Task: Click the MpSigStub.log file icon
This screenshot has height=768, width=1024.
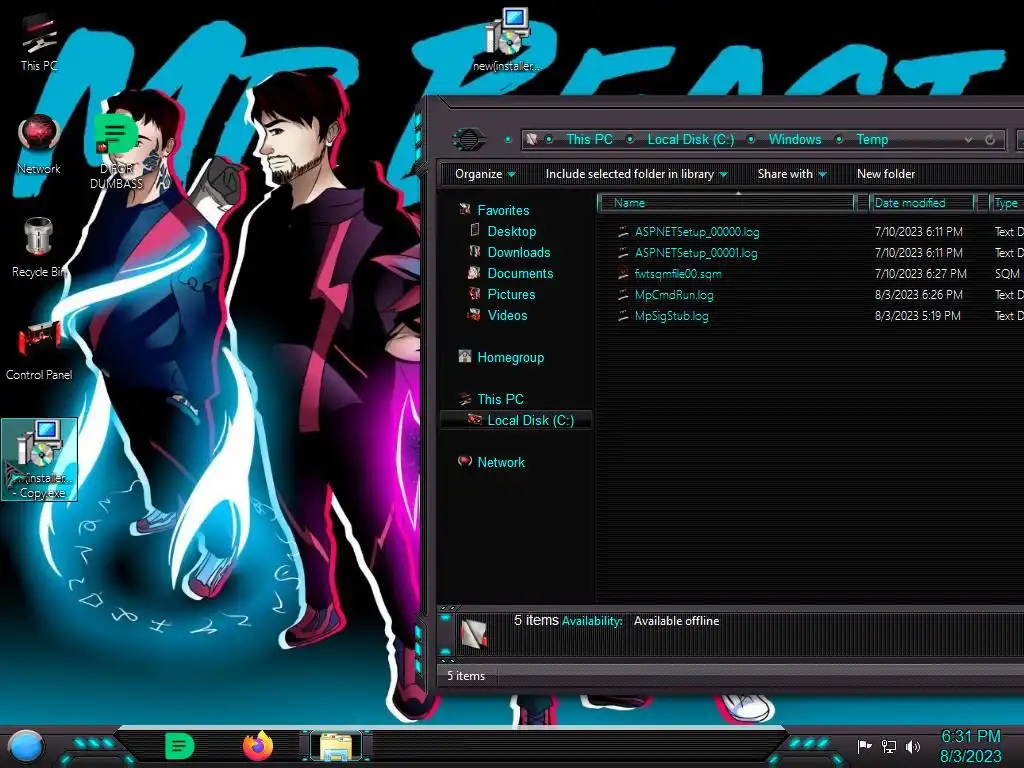Action: tap(623, 315)
